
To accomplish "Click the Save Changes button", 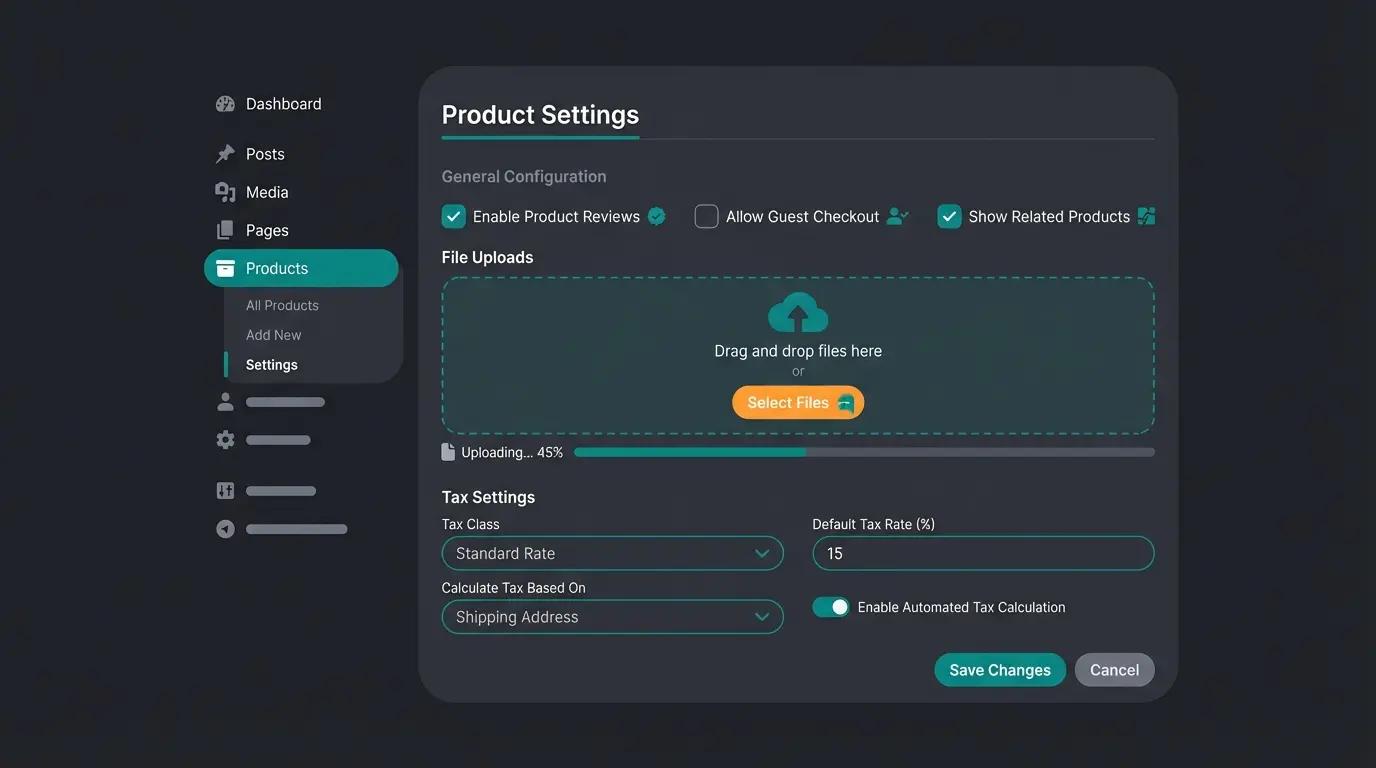I will tap(1000, 669).
